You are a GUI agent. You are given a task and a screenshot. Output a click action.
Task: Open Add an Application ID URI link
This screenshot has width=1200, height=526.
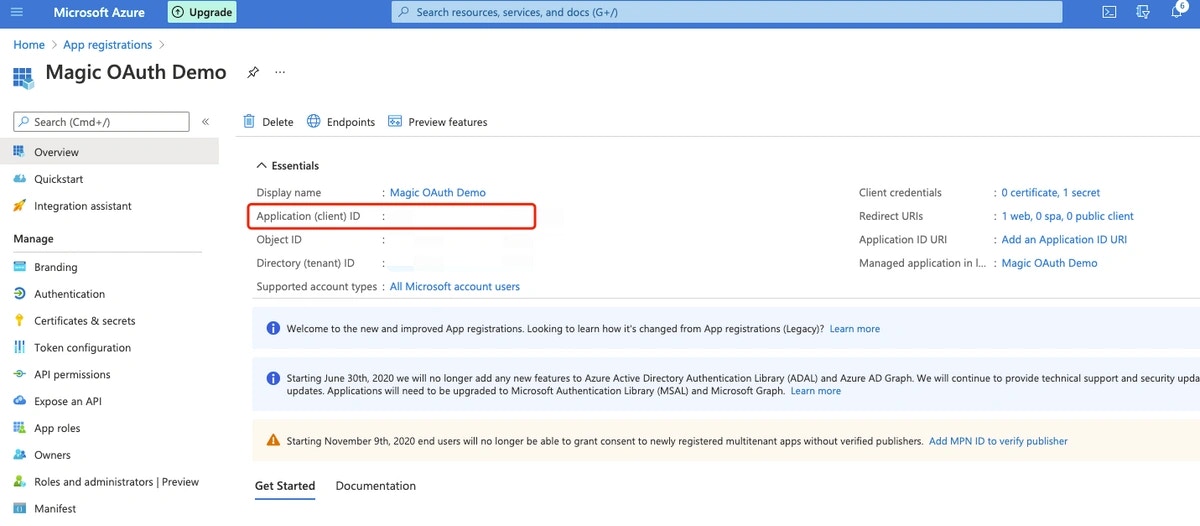pyautogui.click(x=1064, y=240)
